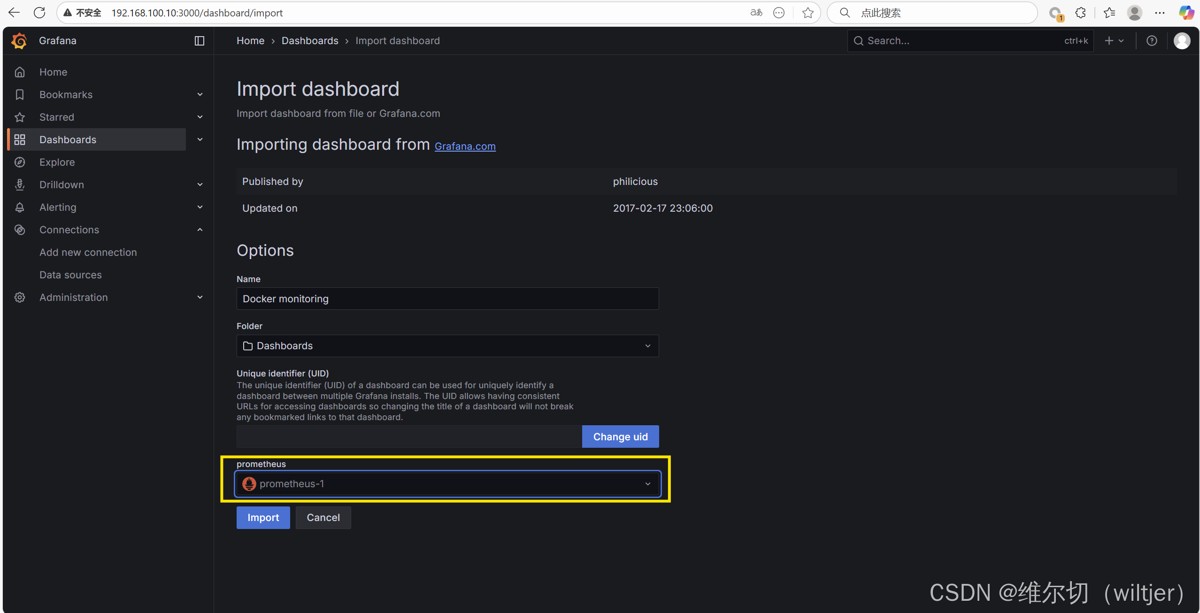The image size is (1200, 613).
Task: Open Bookmarks in the sidebar menu
Action: [x=66, y=95]
